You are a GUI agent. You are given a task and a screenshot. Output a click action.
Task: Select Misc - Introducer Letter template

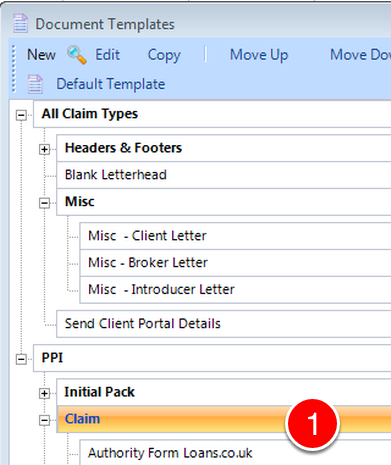(x=235, y=290)
